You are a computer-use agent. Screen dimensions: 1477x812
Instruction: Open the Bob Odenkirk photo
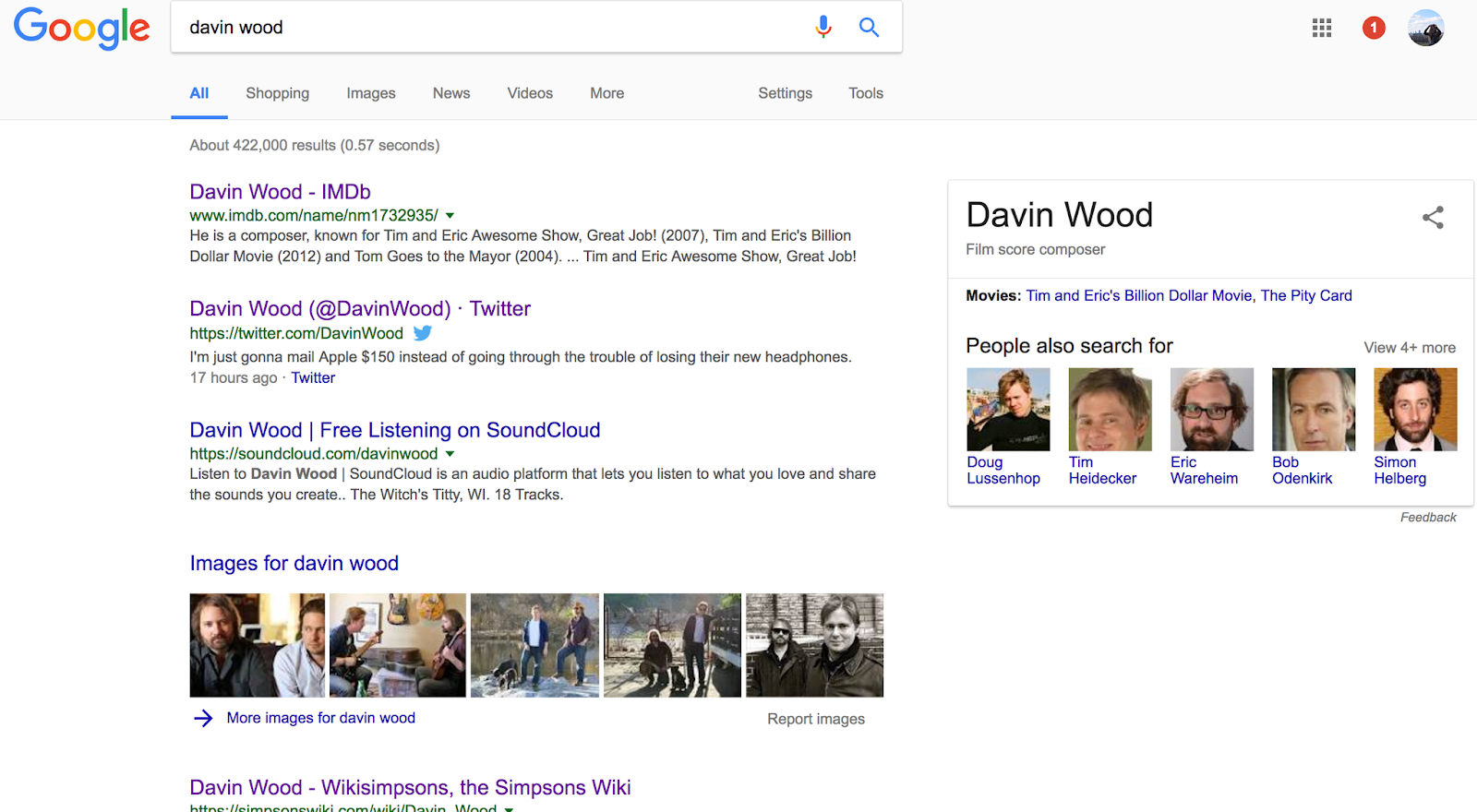pos(1314,410)
